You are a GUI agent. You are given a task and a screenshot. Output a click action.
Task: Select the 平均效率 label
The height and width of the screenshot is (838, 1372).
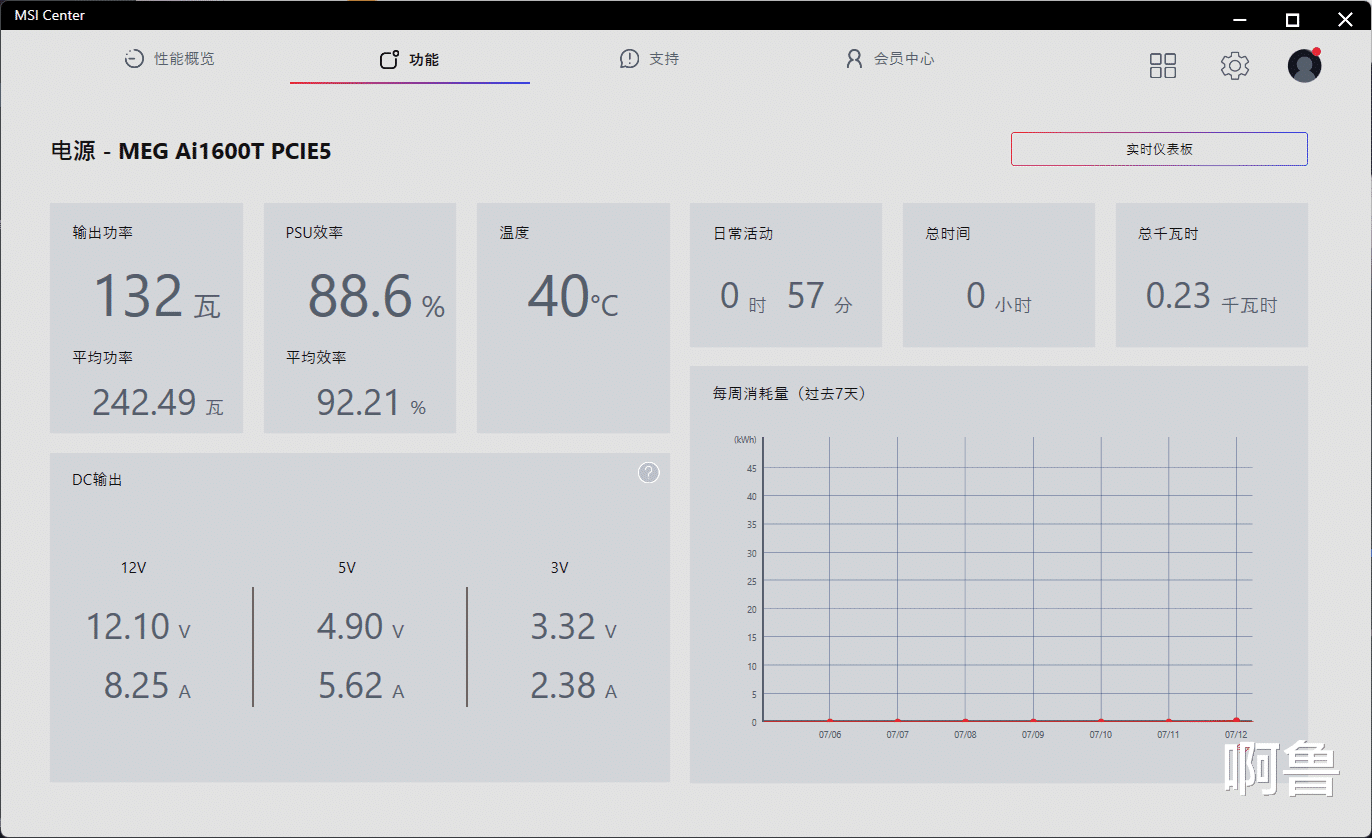[x=316, y=357]
